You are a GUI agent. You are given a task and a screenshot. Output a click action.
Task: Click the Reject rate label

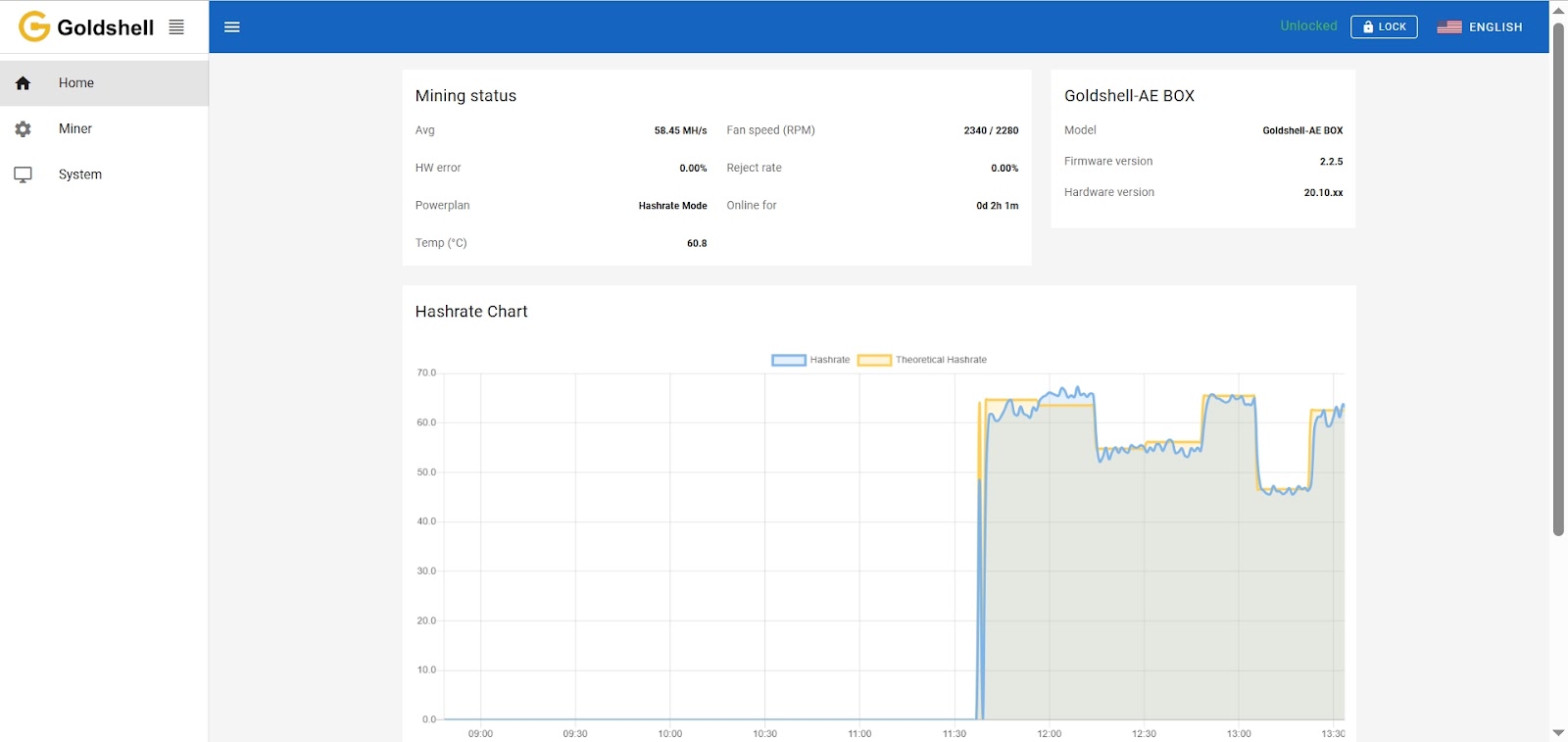click(x=754, y=168)
